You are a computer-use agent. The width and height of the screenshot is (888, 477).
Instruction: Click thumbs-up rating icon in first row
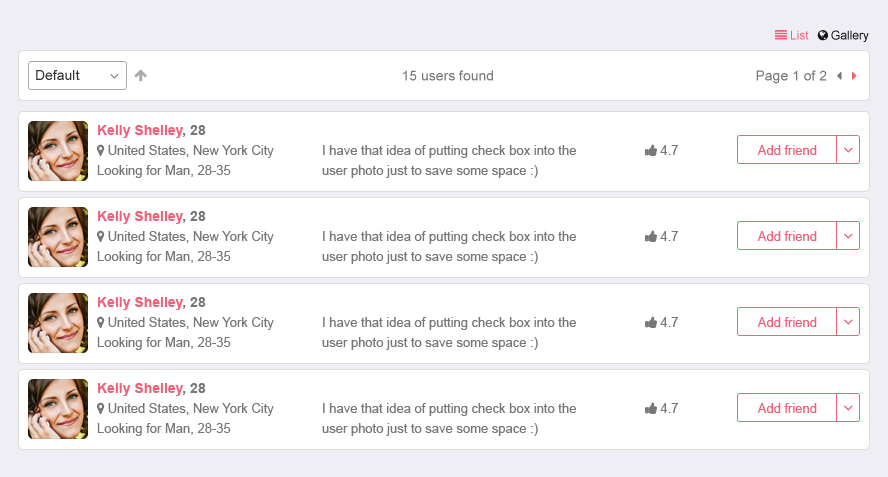[x=651, y=151]
